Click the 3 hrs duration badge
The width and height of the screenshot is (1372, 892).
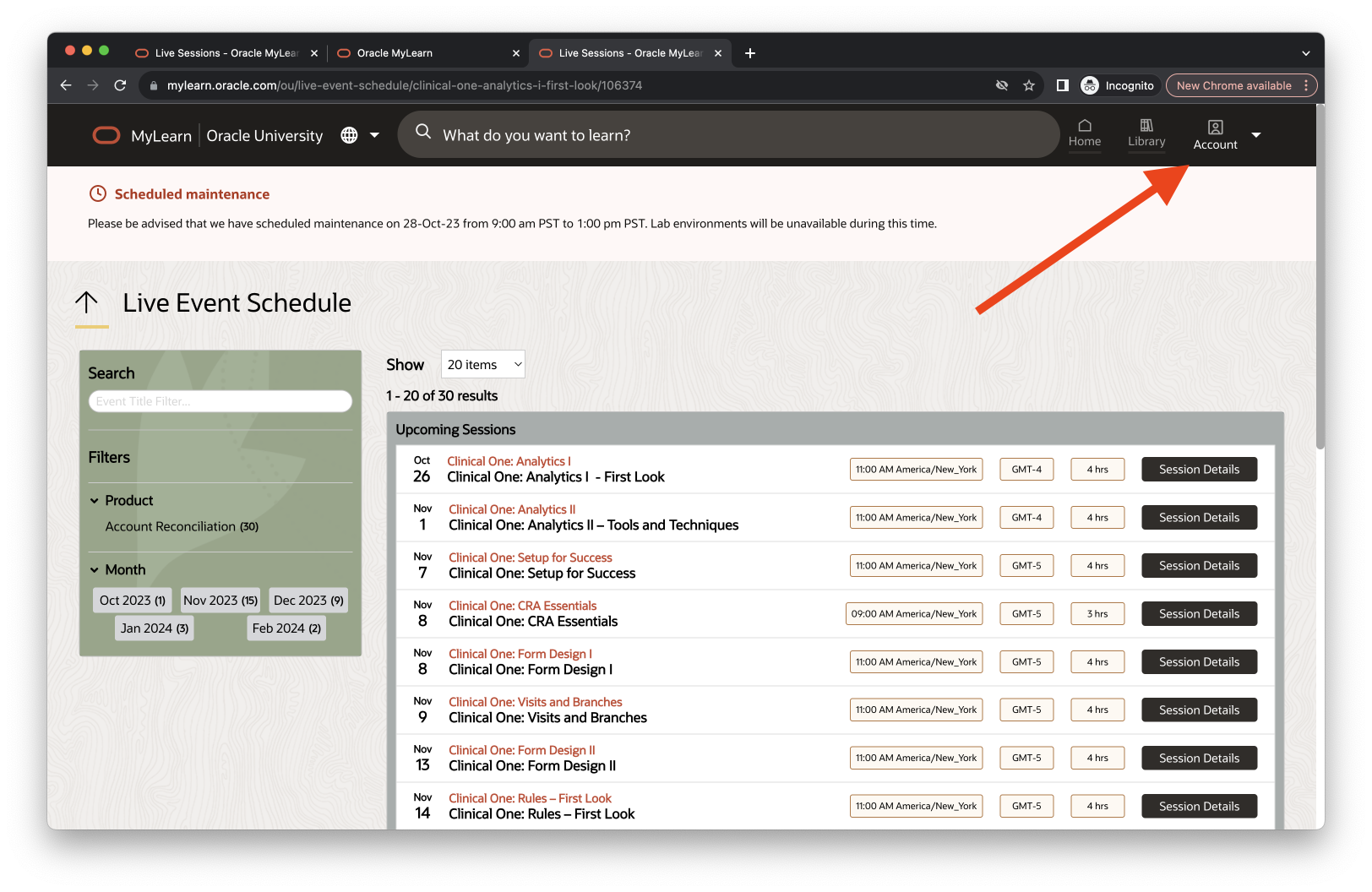(1097, 614)
